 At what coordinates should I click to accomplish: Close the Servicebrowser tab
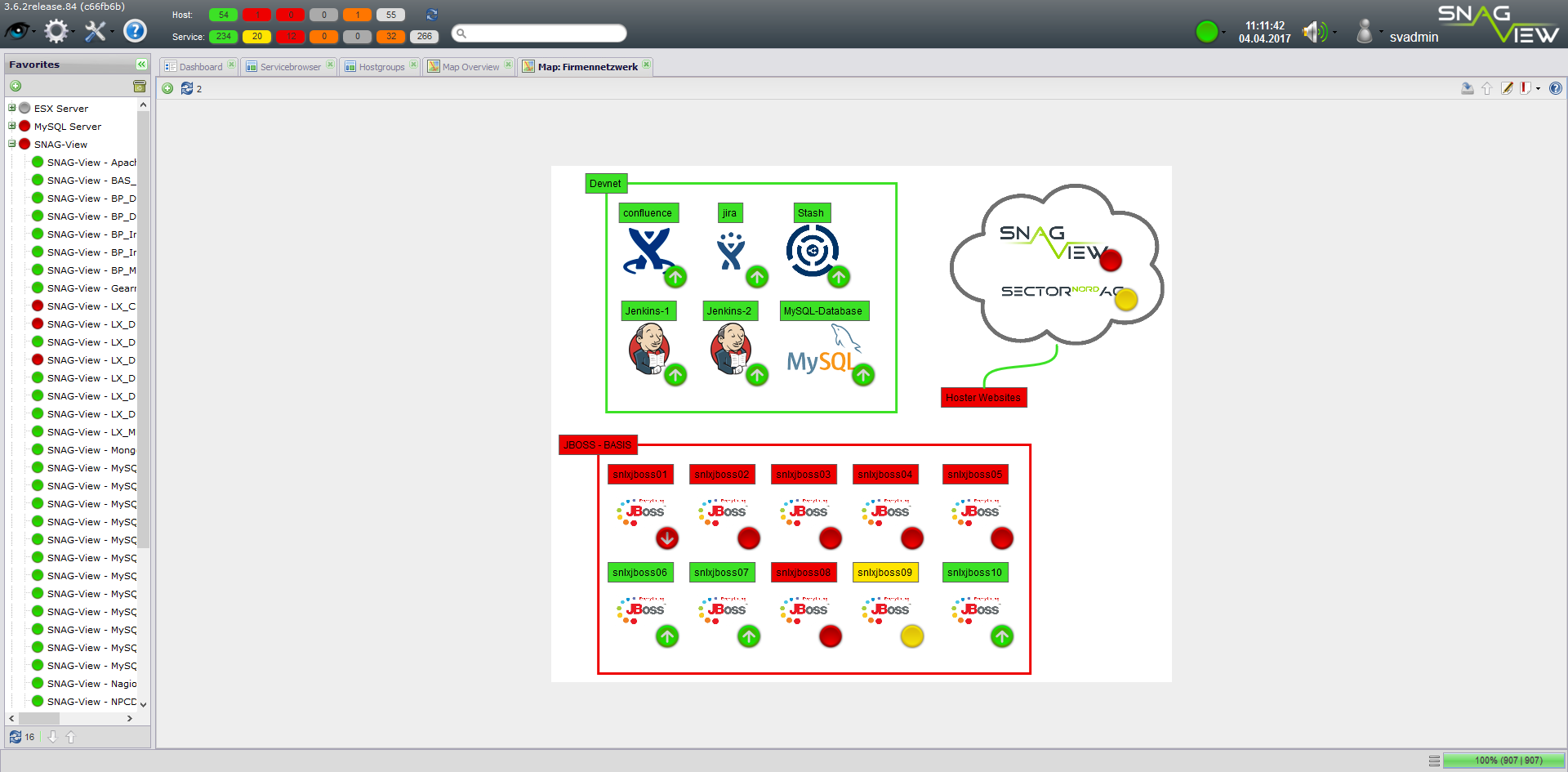pyautogui.click(x=330, y=65)
